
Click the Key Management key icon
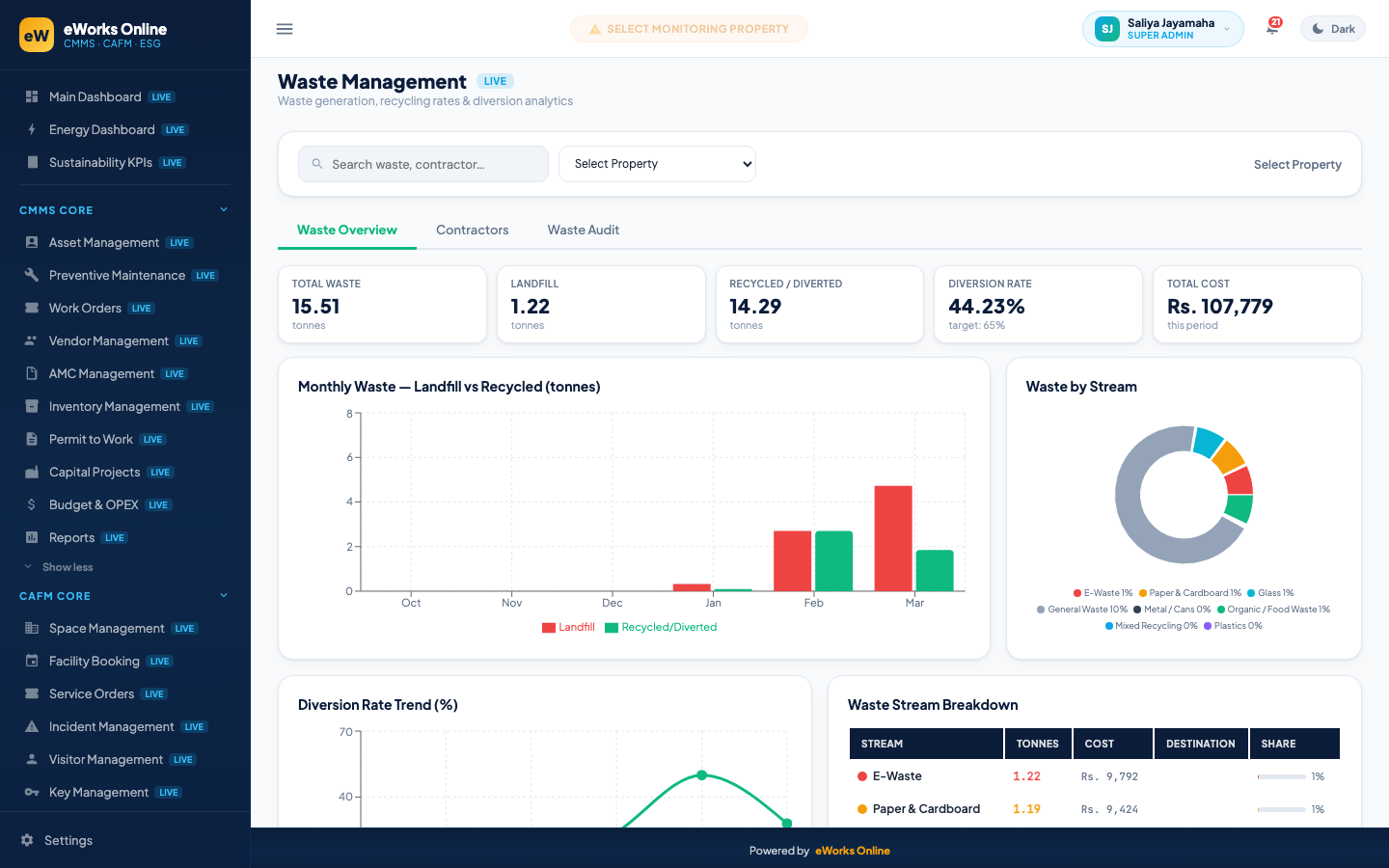tap(32, 792)
